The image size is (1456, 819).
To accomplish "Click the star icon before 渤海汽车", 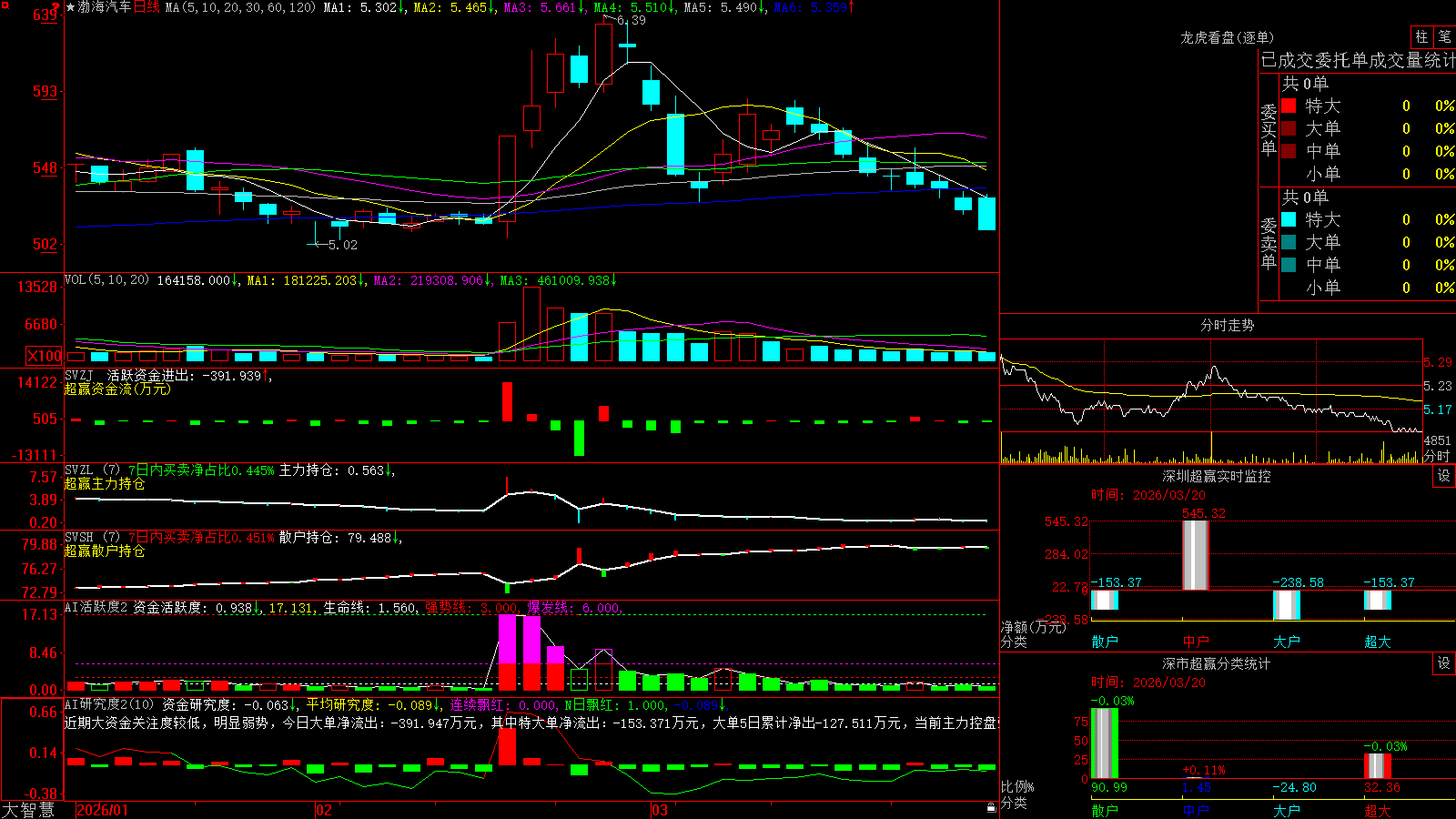I will 70,7.
